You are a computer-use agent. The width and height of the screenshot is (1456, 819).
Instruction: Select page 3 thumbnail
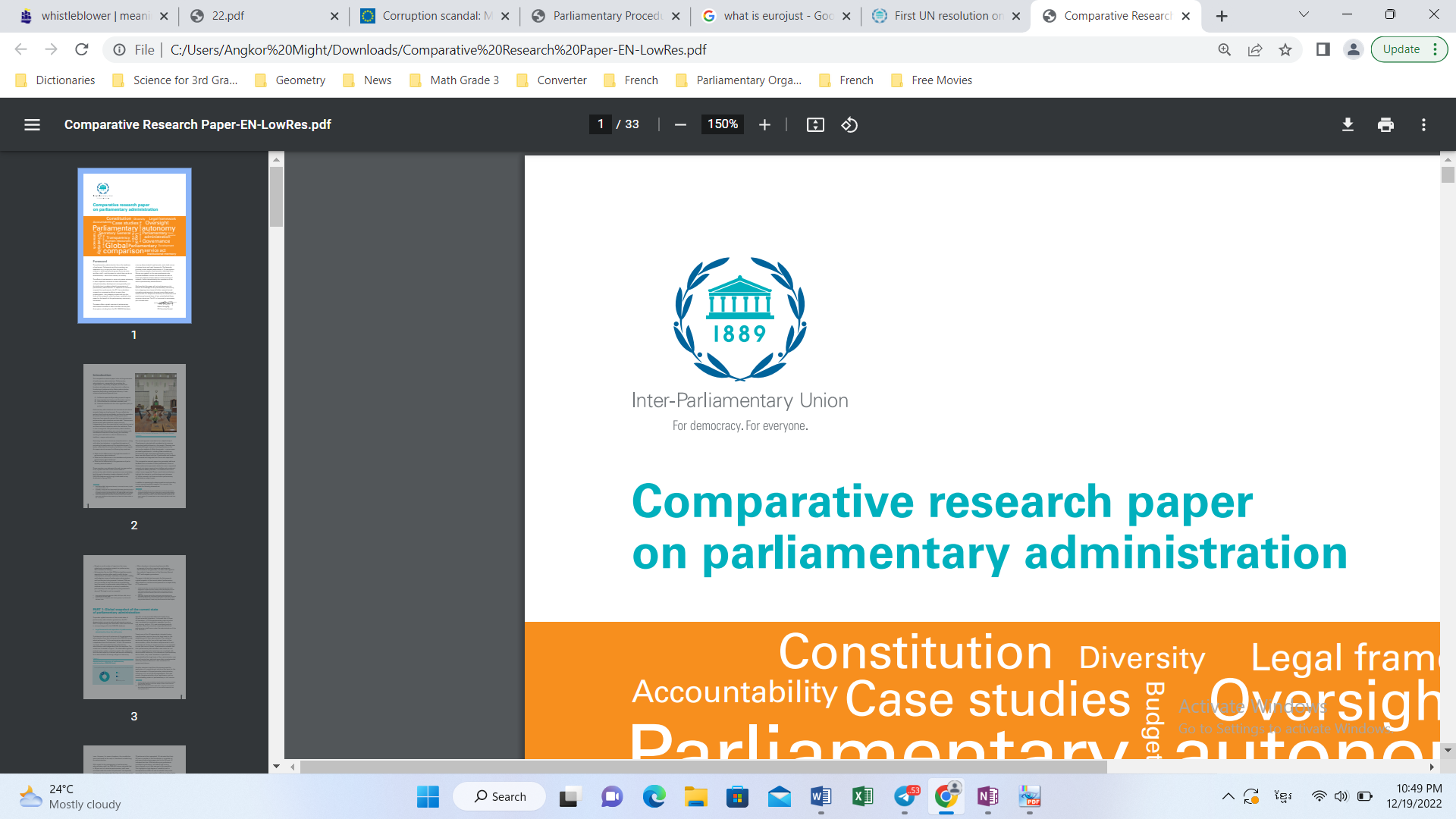click(x=134, y=627)
